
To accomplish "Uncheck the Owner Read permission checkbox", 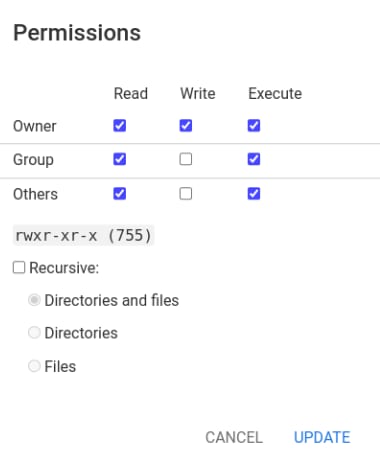I will 119,126.
